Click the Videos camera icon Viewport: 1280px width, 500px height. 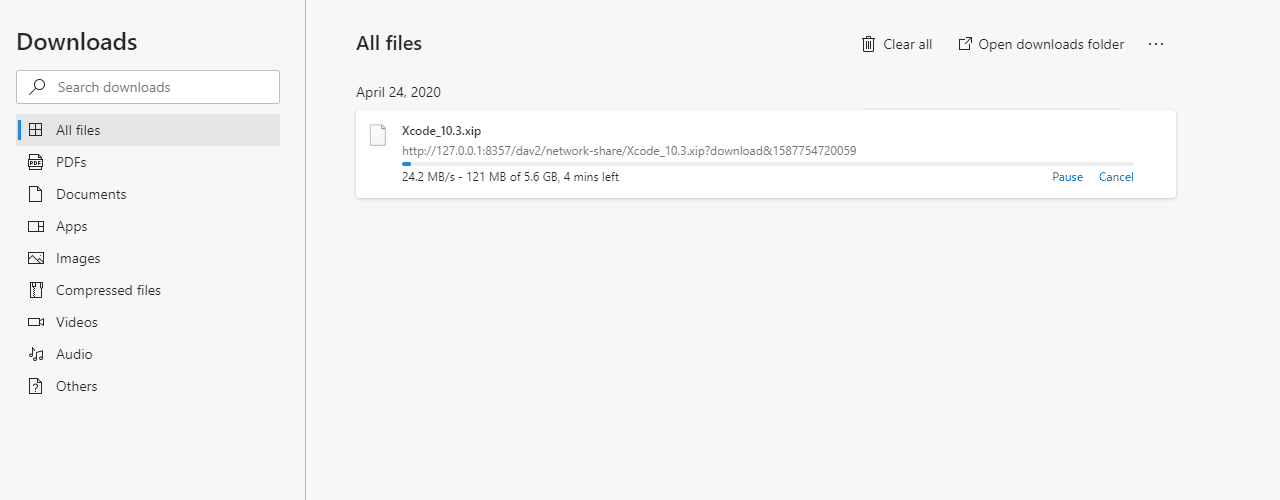click(x=36, y=322)
